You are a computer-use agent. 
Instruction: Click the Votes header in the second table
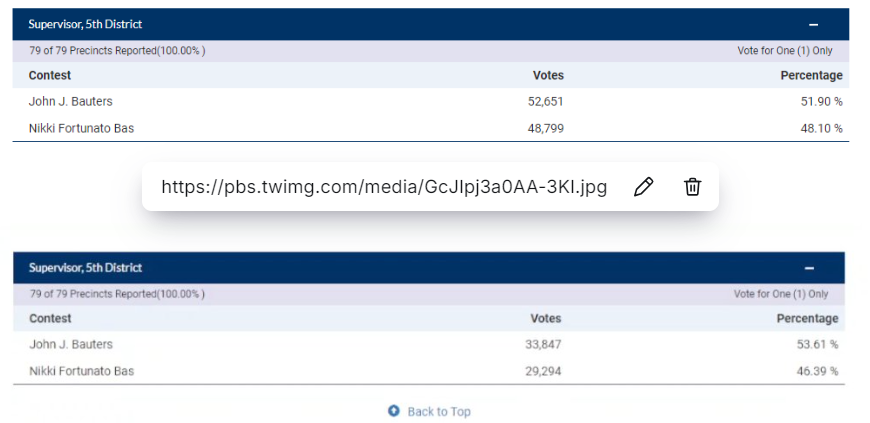pyautogui.click(x=545, y=319)
